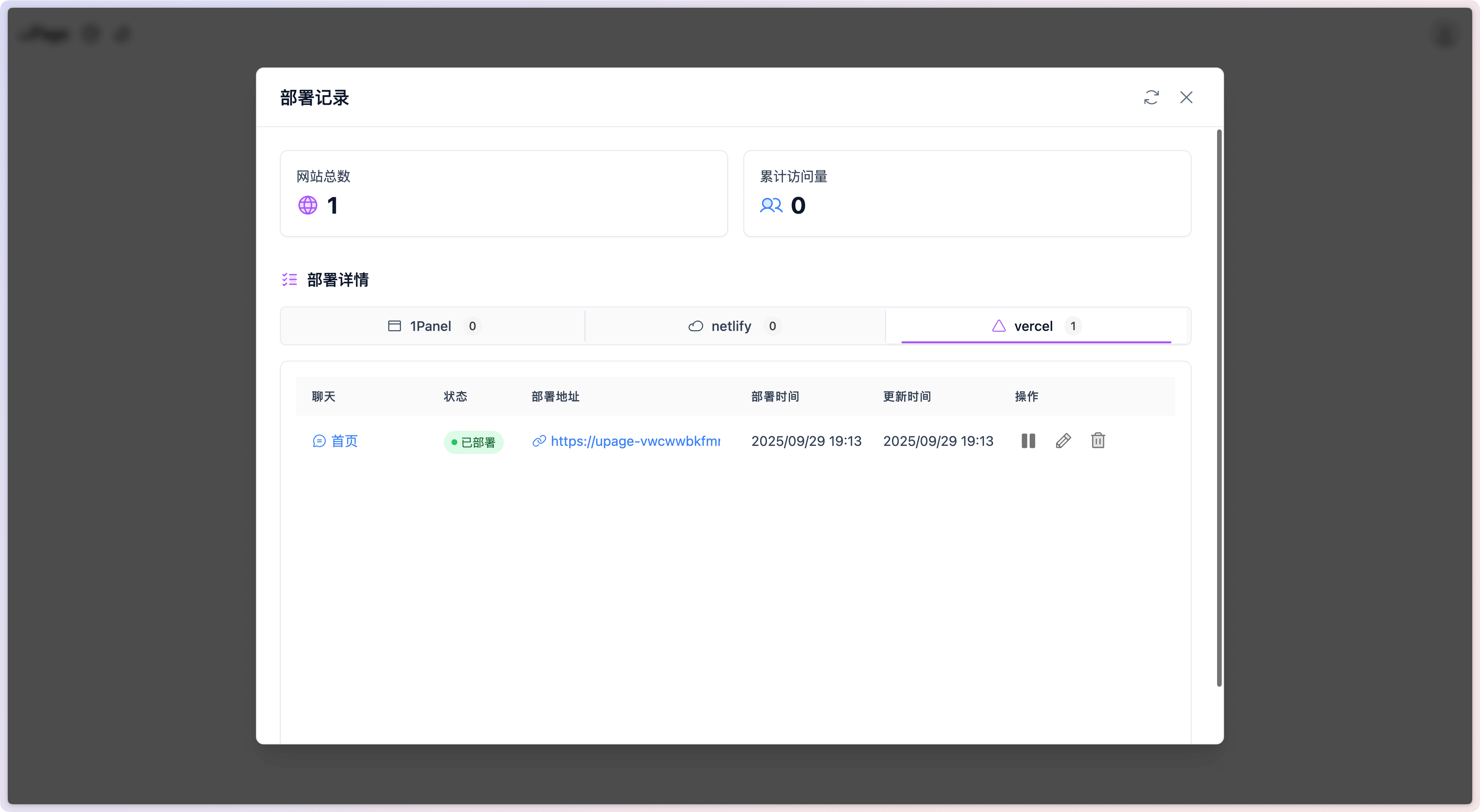Click the 部署时间 column header
The width and height of the screenshot is (1480, 812).
pyautogui.click(x=774, y=396)
